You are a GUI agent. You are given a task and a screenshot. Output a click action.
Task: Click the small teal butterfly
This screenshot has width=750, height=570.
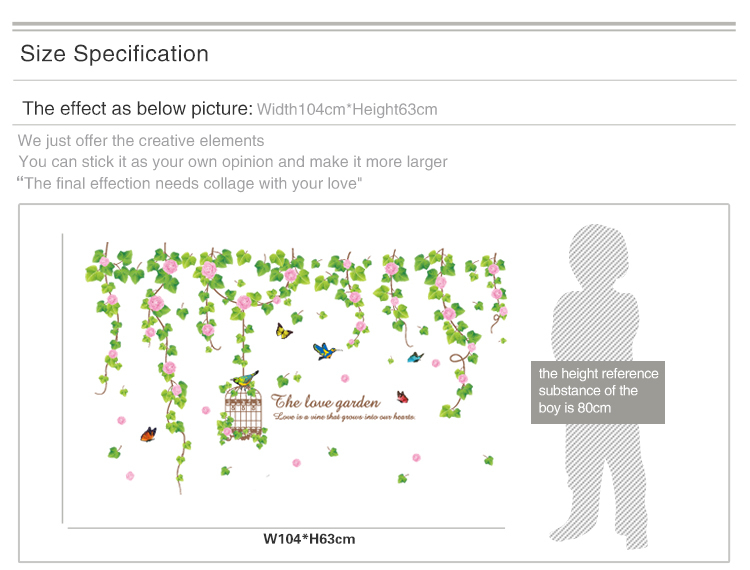pos(415,357)
